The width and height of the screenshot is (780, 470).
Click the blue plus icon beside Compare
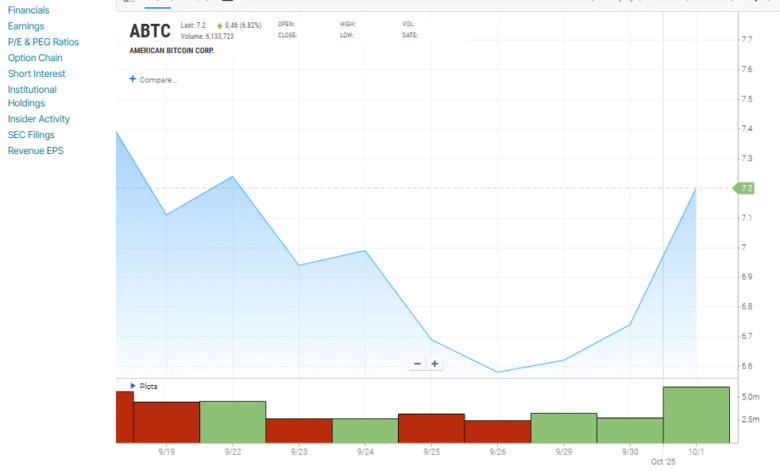pos(132,79)
